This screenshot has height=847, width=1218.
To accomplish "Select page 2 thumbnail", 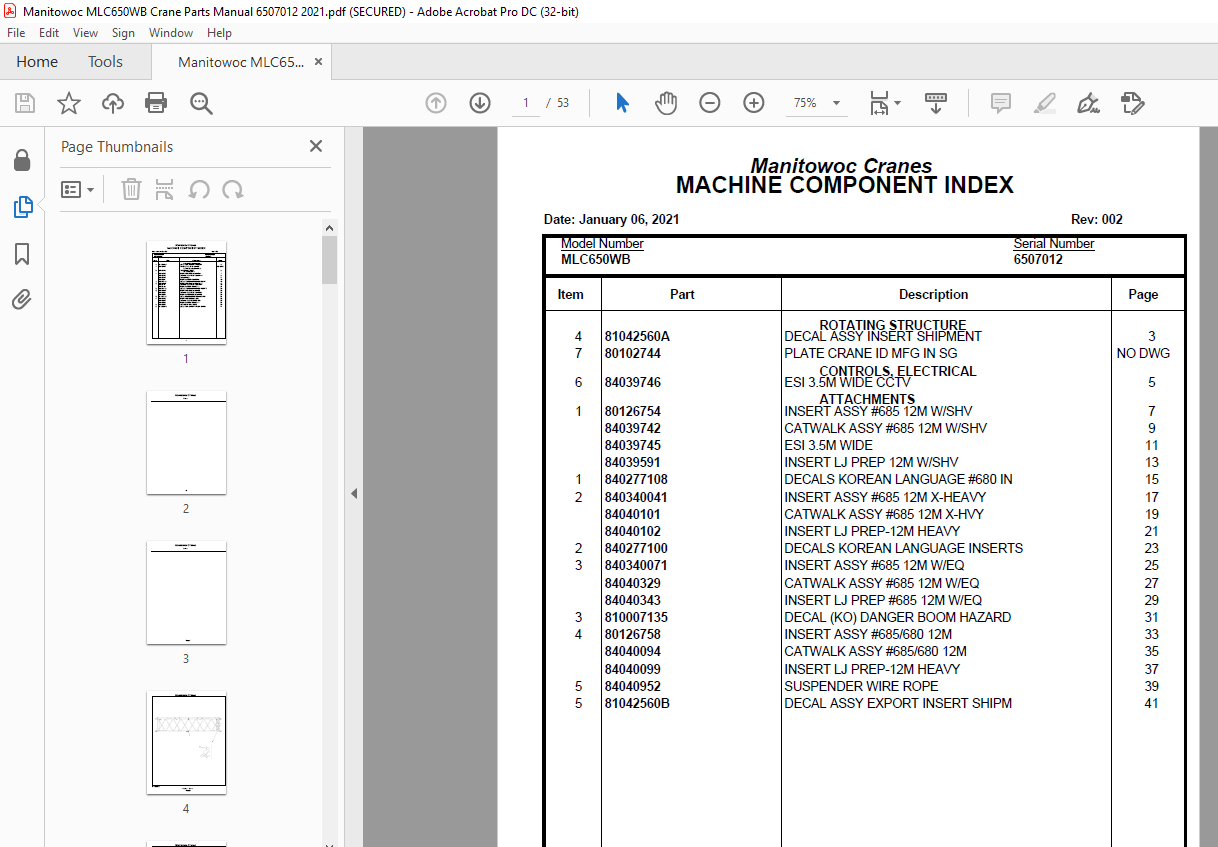I will click(186, 442).
